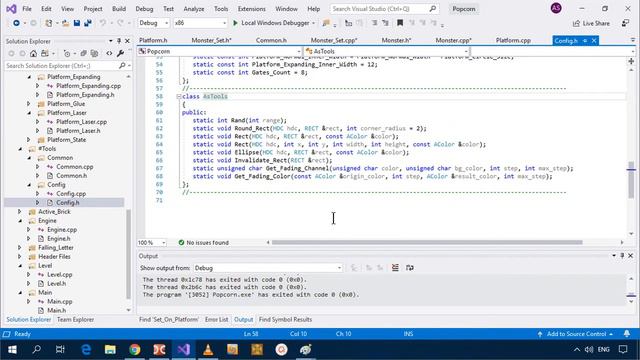Viewport: 640px width, 360px height.
Task: Click the Save All toolbar icon
Action: 87,23
